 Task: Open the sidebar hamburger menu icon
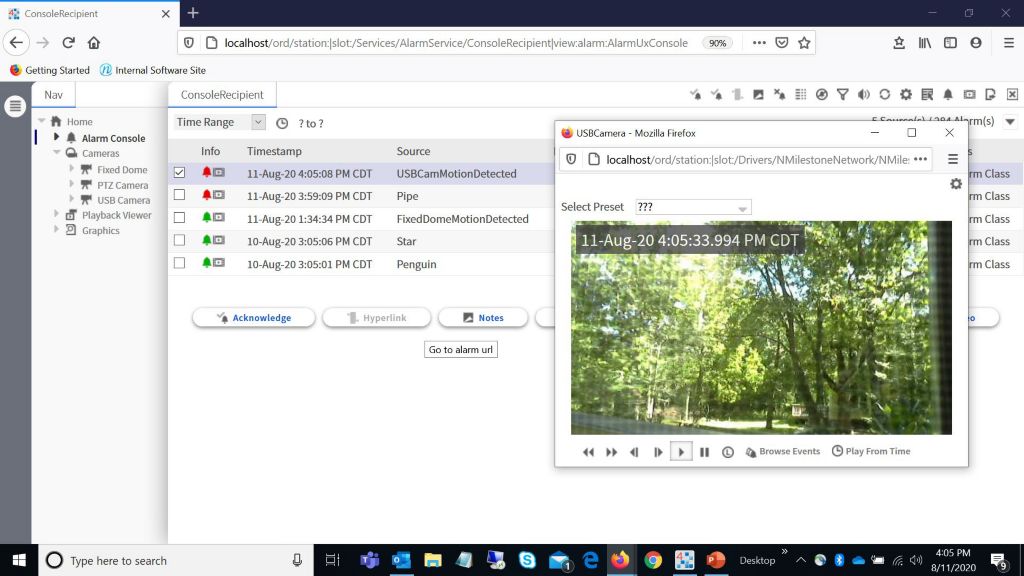click(16, 107)
